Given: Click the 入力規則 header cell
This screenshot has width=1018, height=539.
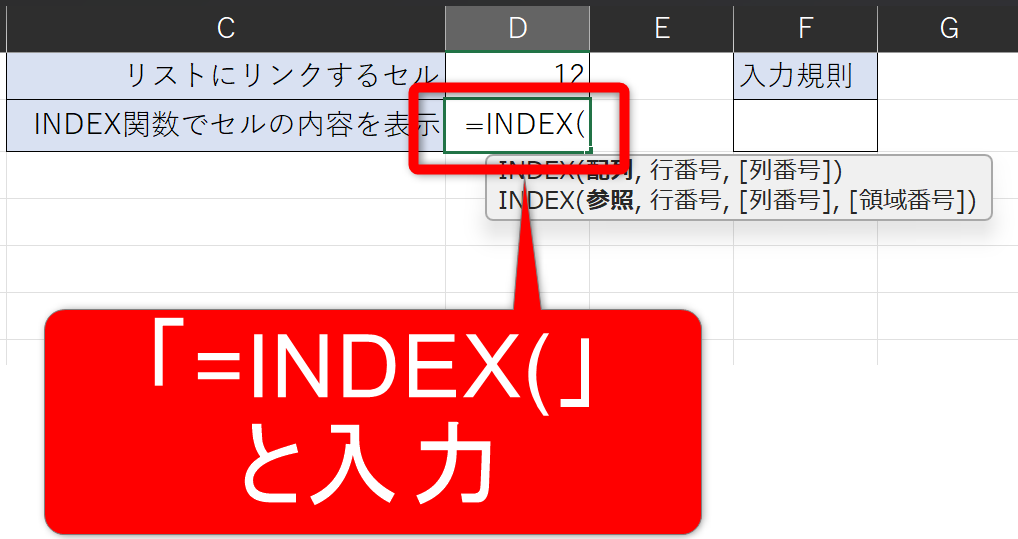Looking at the screenshot, I should (x=805, y=75).
